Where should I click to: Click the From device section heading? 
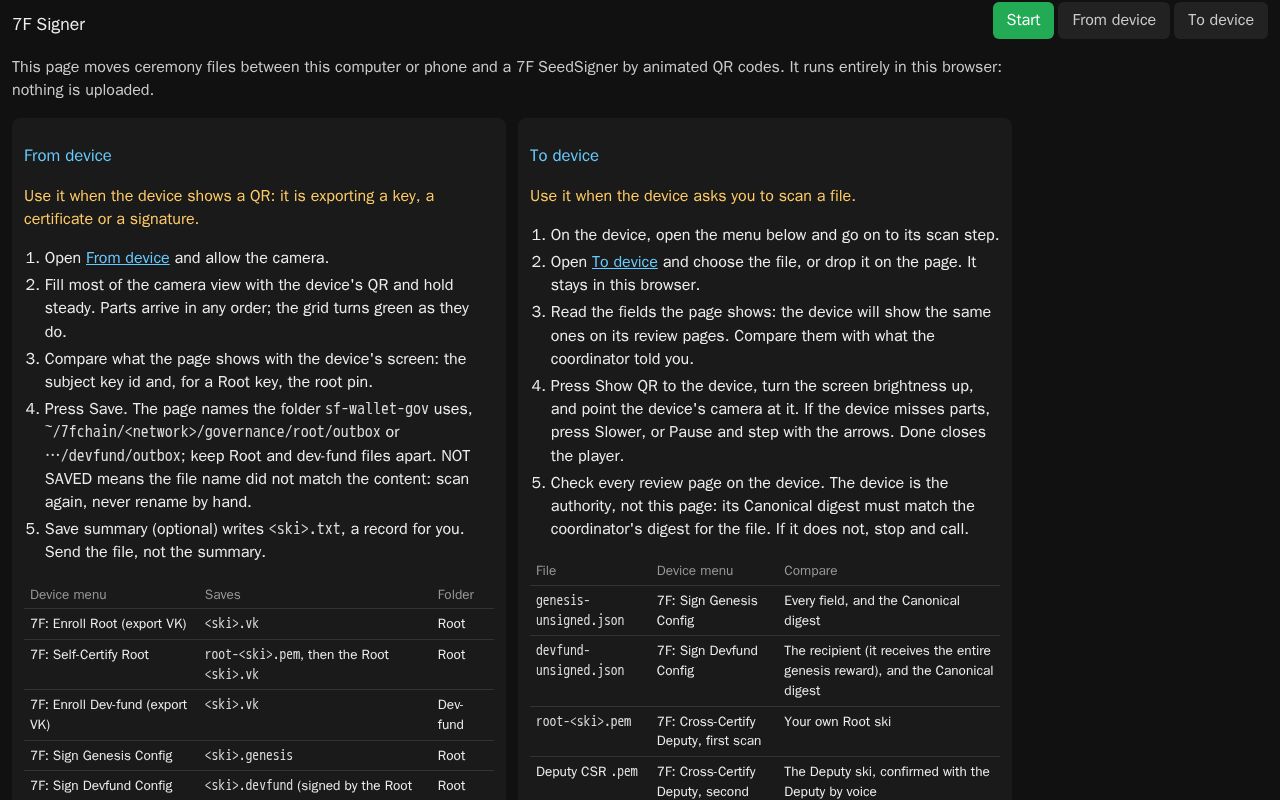coord(68,156)
